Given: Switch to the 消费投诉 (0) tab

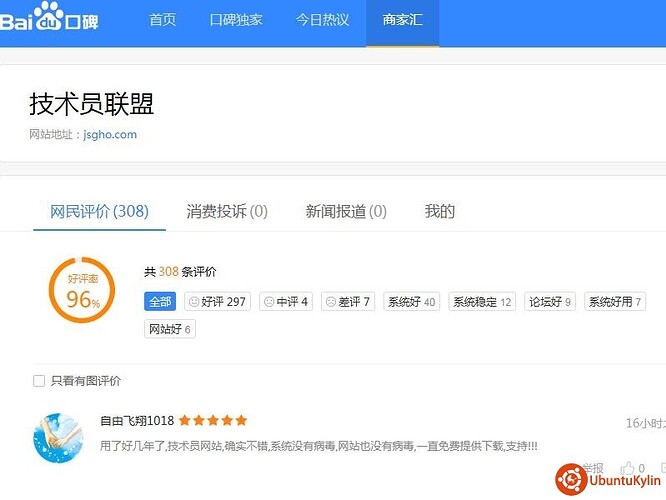Looking at the screenshot, I should (x=227, y=211).
